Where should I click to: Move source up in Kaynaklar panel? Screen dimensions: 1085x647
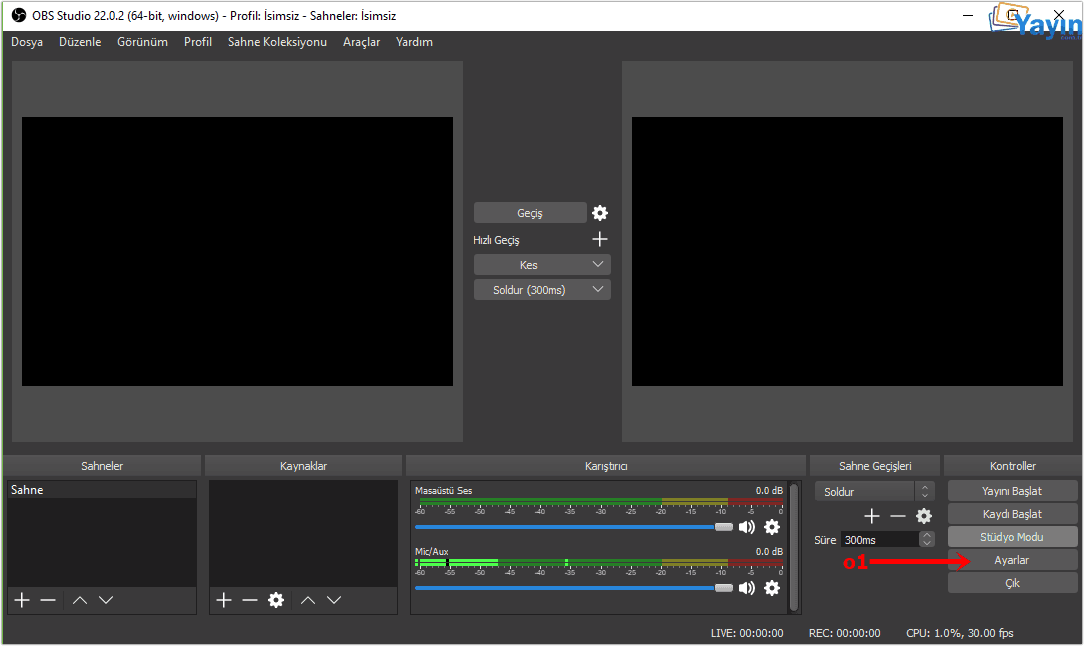point(308,600)
